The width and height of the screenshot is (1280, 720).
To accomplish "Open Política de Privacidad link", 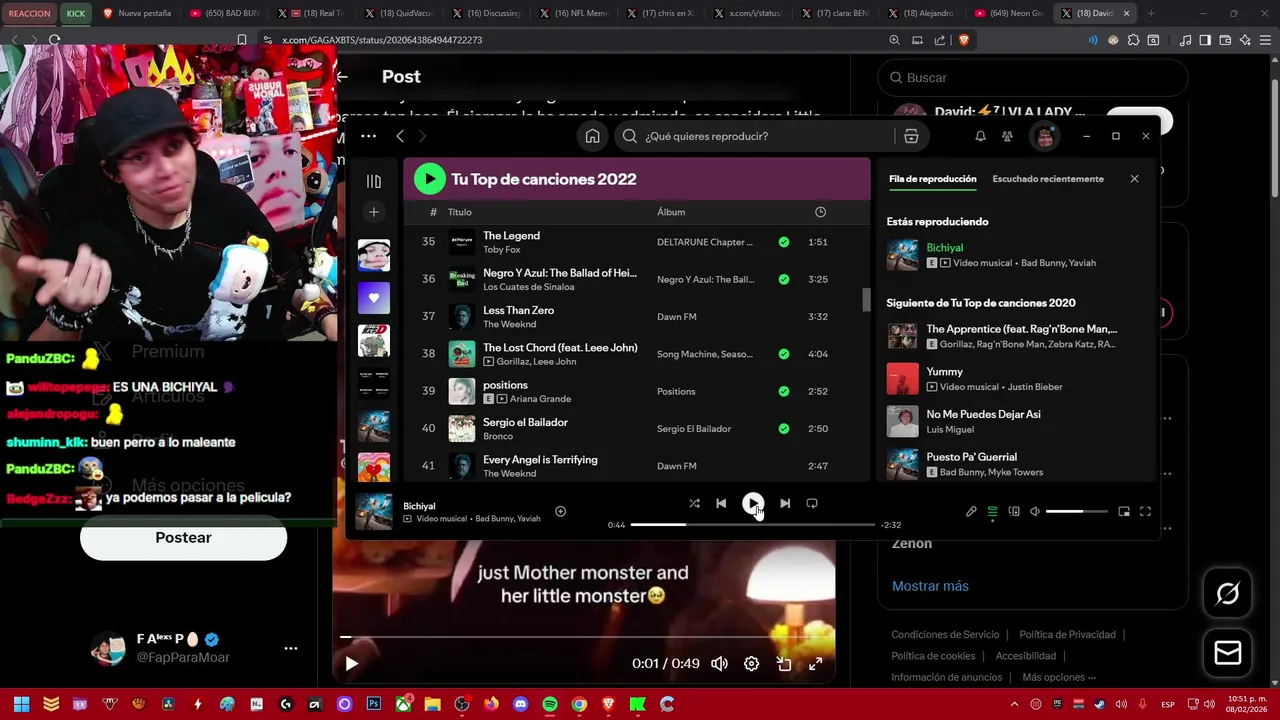I will tap(1067, 635).
